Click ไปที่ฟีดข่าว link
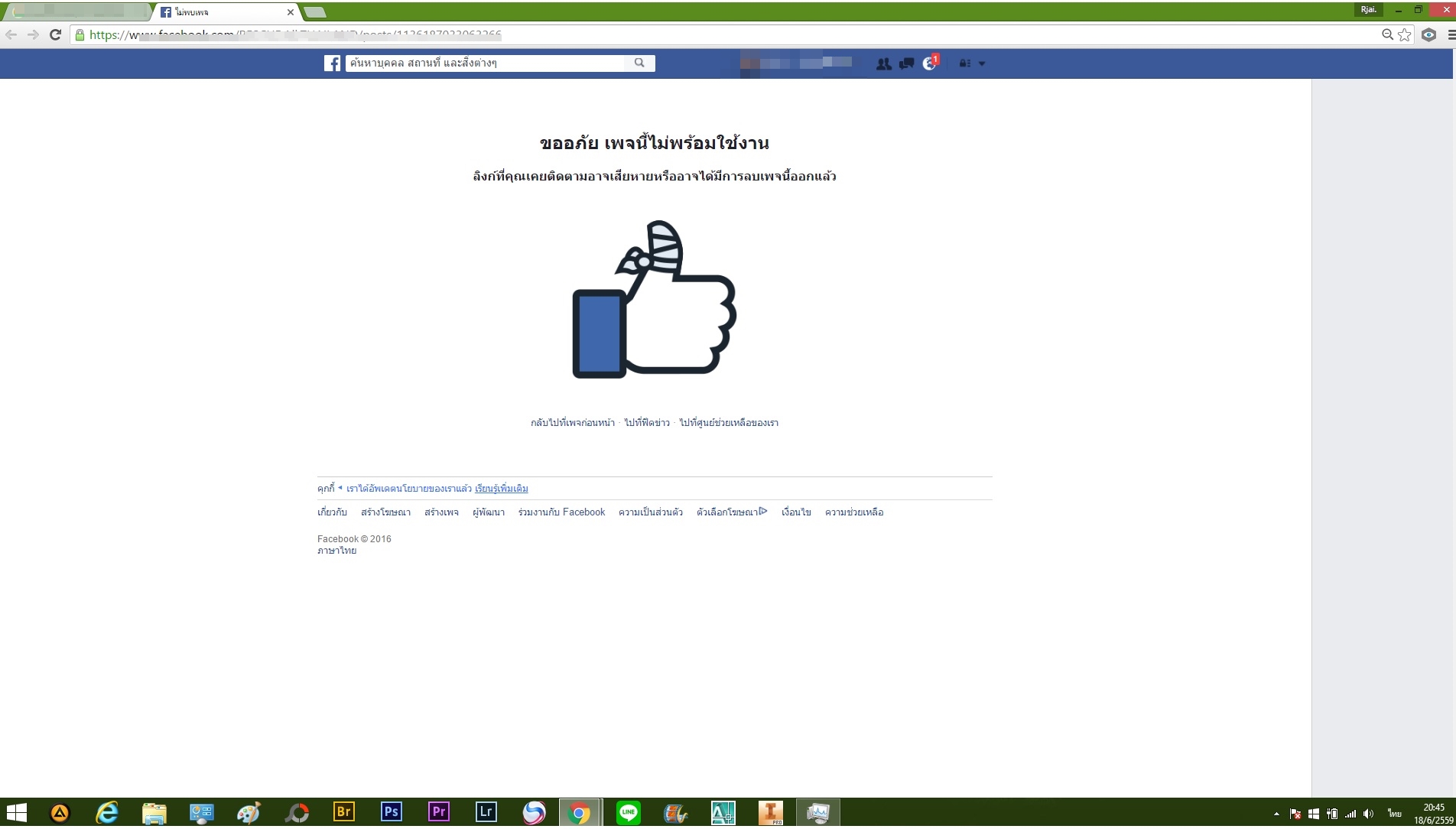Viewport: 1456px width, 829px height. 647,423
